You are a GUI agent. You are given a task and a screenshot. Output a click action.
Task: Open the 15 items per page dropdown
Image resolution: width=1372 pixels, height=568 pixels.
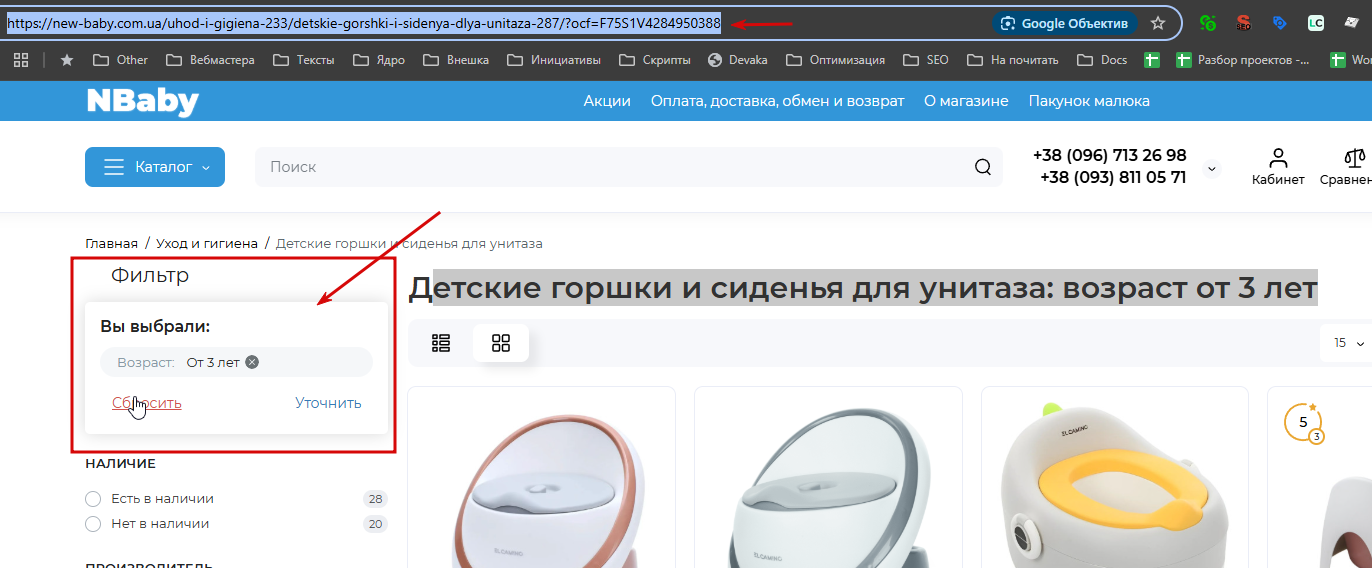coord(1349,343)
